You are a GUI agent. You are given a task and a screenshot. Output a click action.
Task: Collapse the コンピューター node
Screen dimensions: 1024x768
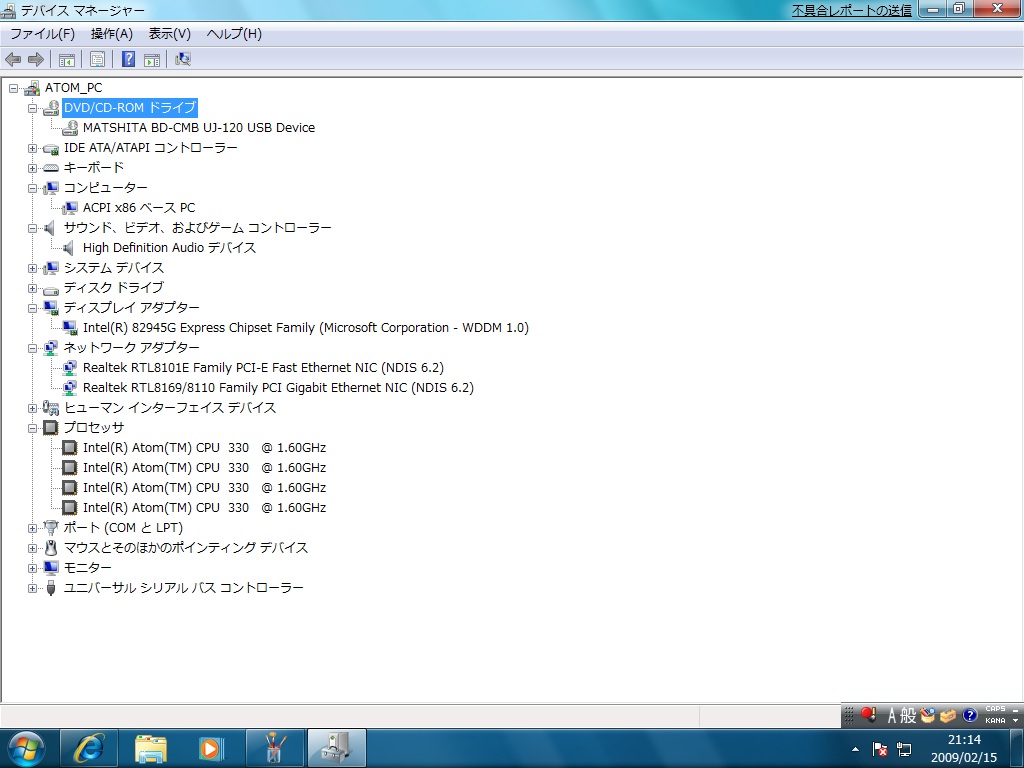click(x=32, y=188)
